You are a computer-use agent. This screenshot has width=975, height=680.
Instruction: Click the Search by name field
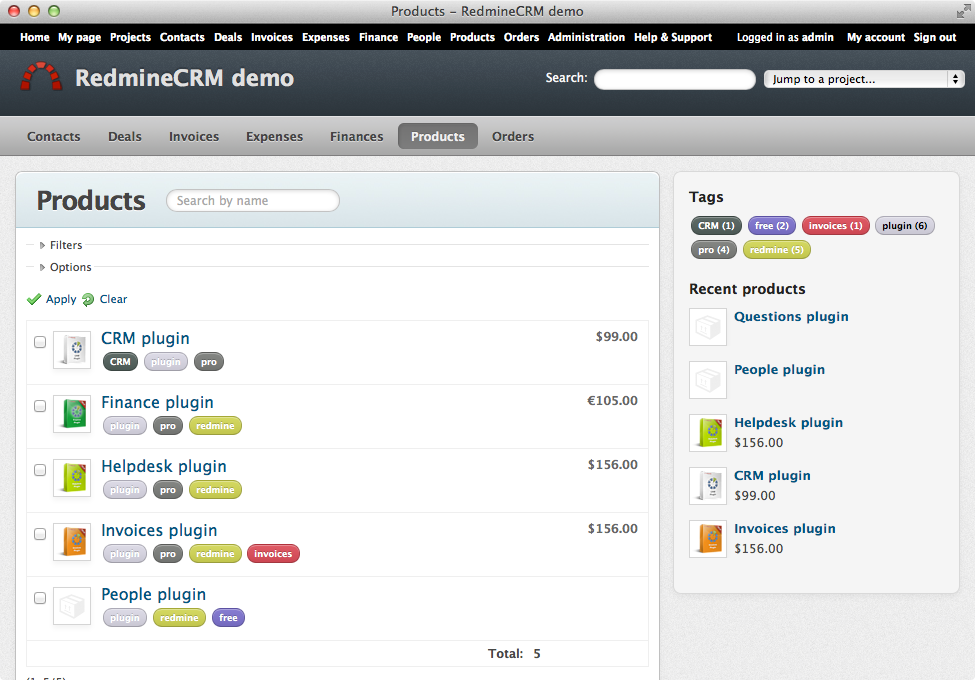[252, 201]
